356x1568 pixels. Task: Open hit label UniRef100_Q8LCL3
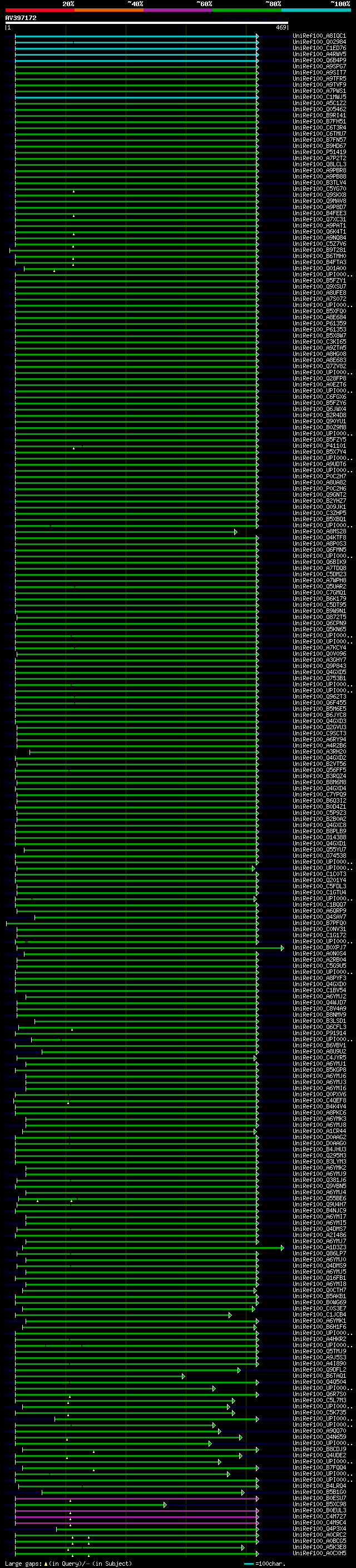(x=319, y=165)
